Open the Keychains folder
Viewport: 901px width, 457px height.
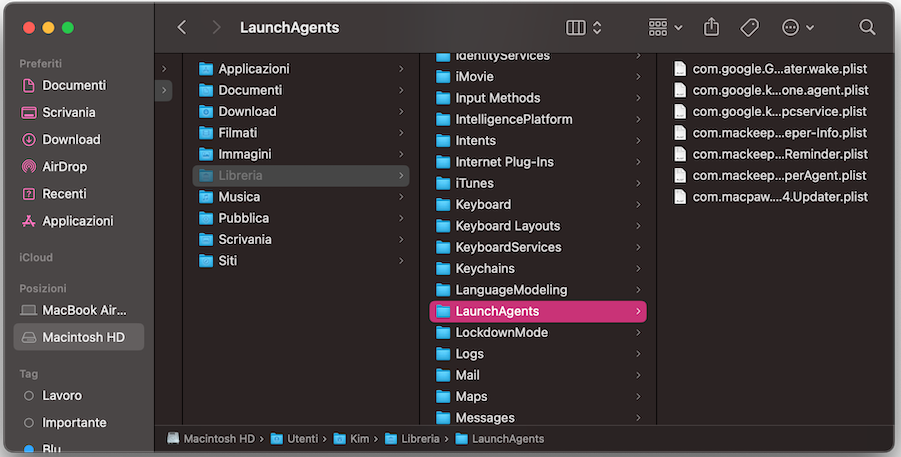pos(538,268)
